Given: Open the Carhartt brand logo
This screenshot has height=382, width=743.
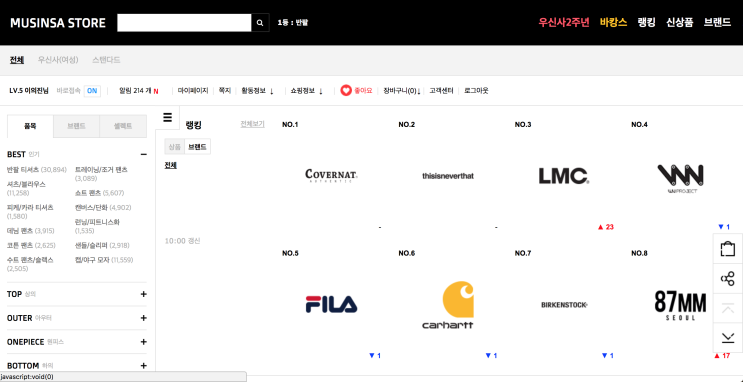Looking at the screenshot, I should pos(448,305).
